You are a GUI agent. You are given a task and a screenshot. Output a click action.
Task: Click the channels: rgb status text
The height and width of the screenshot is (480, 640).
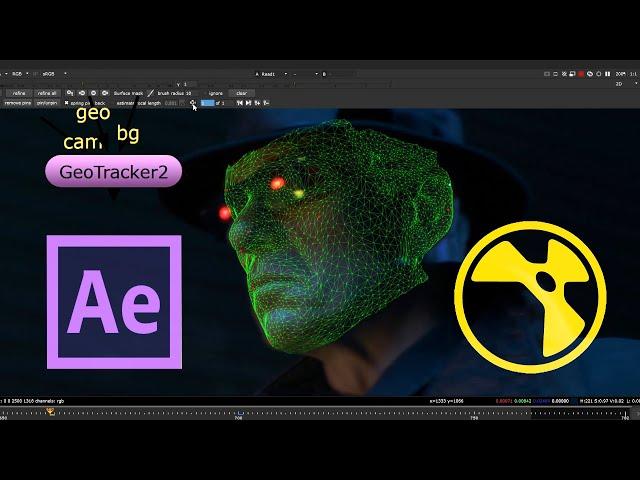pos(49,401)
